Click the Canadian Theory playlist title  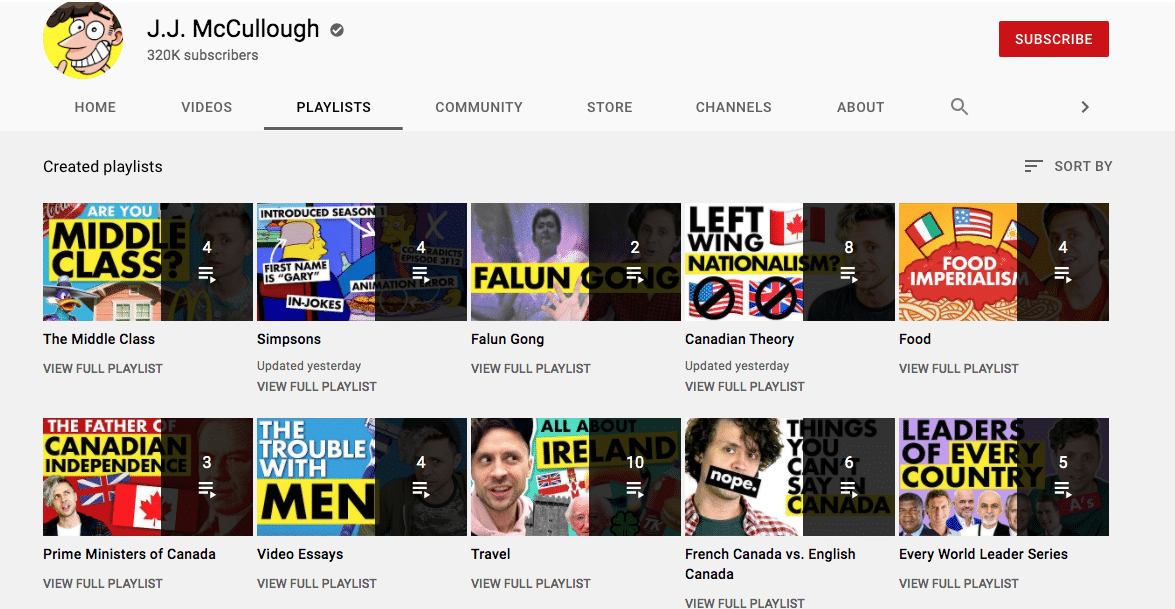(x=739, y=339)
